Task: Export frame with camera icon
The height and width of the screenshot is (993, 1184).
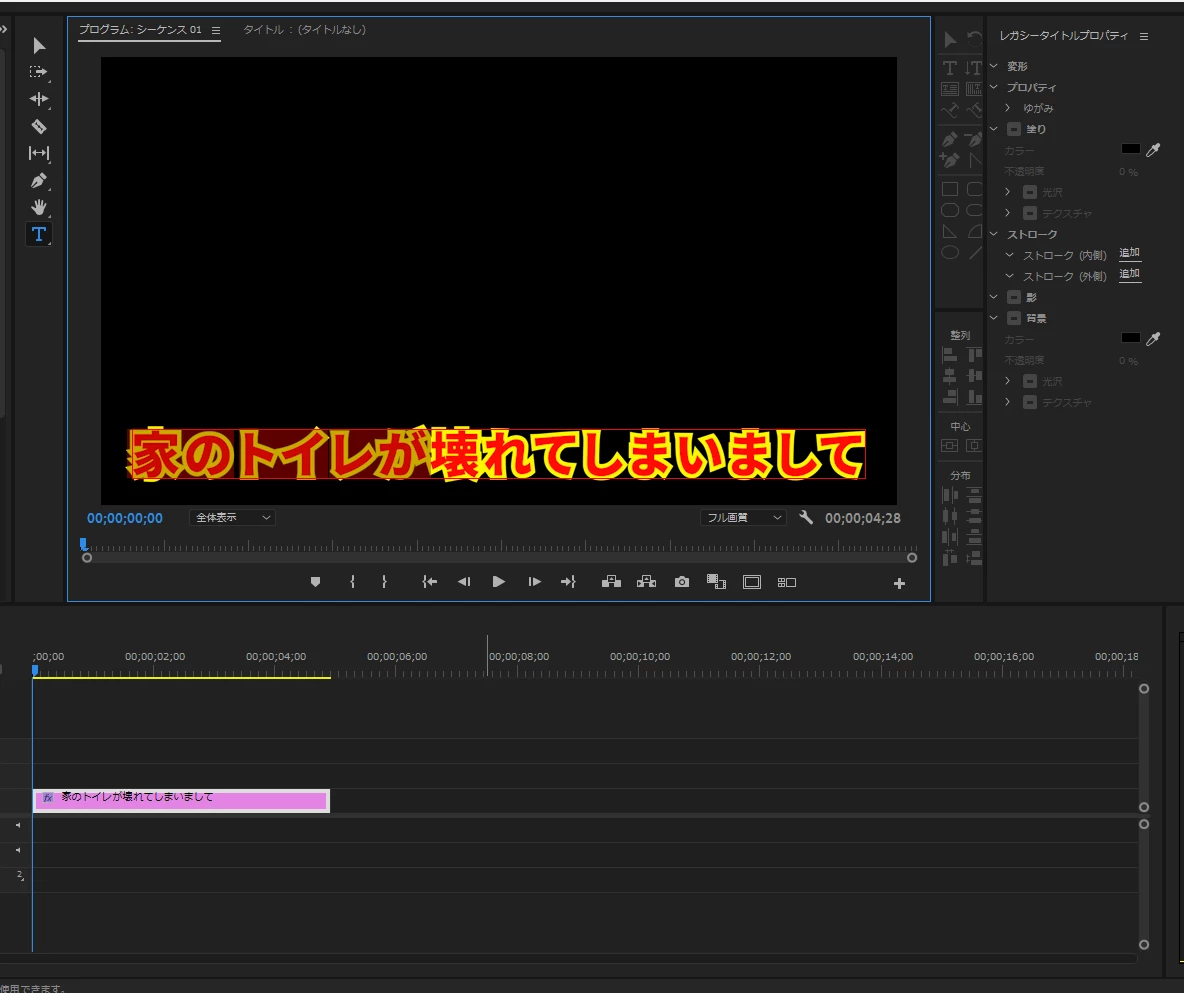Action: tap(682, 582)
